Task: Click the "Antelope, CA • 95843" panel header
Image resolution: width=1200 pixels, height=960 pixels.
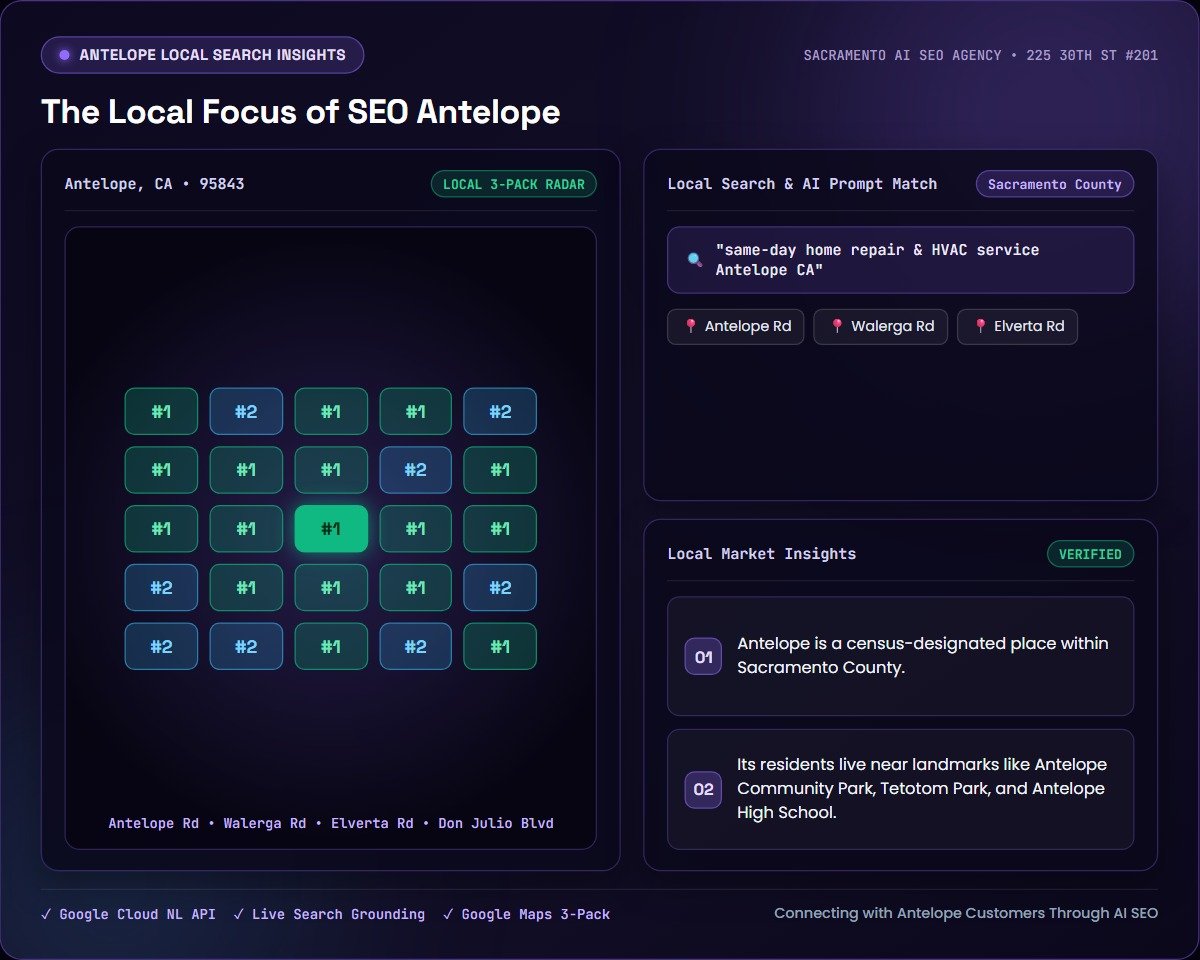Action: 155,184
